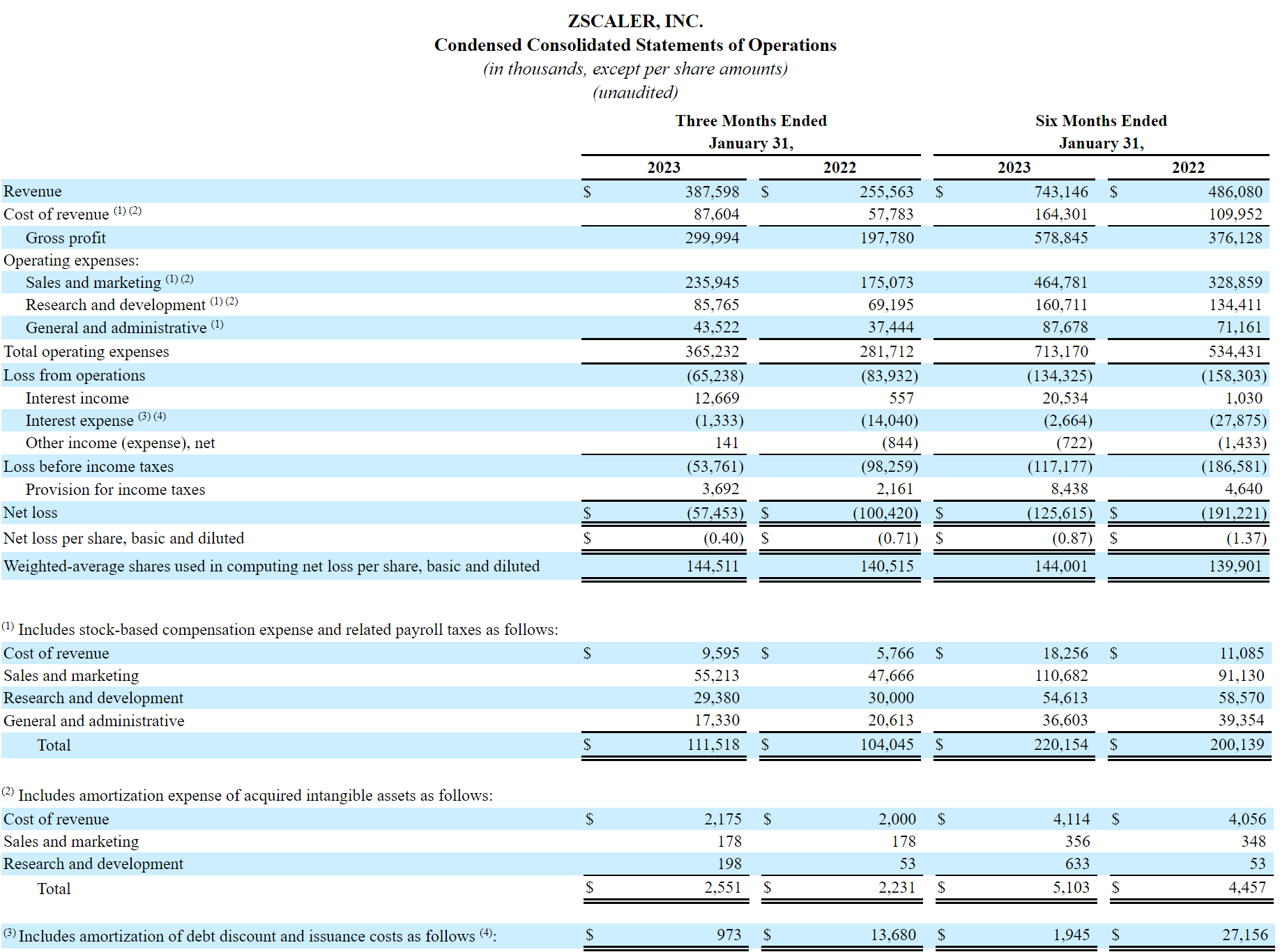Screen dimensions: 1280x952
Task: Select amortization cost of revenue 2,175
Action: coord(723,819)
